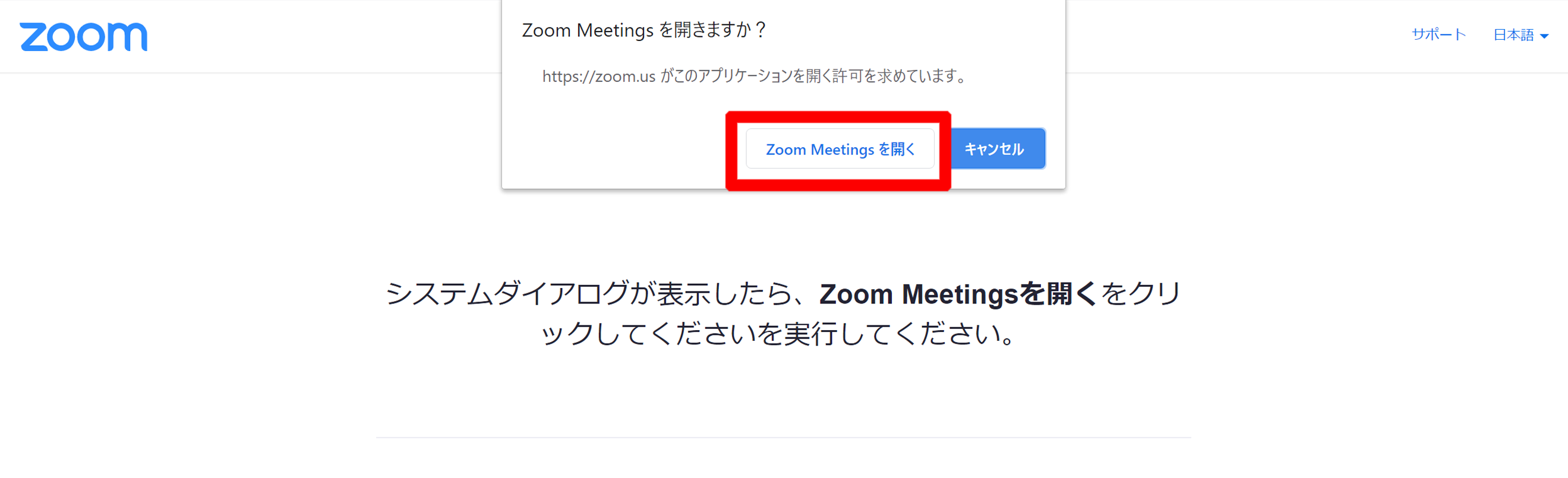
Task: Open the サポート link
Action: pos(1439,34)
